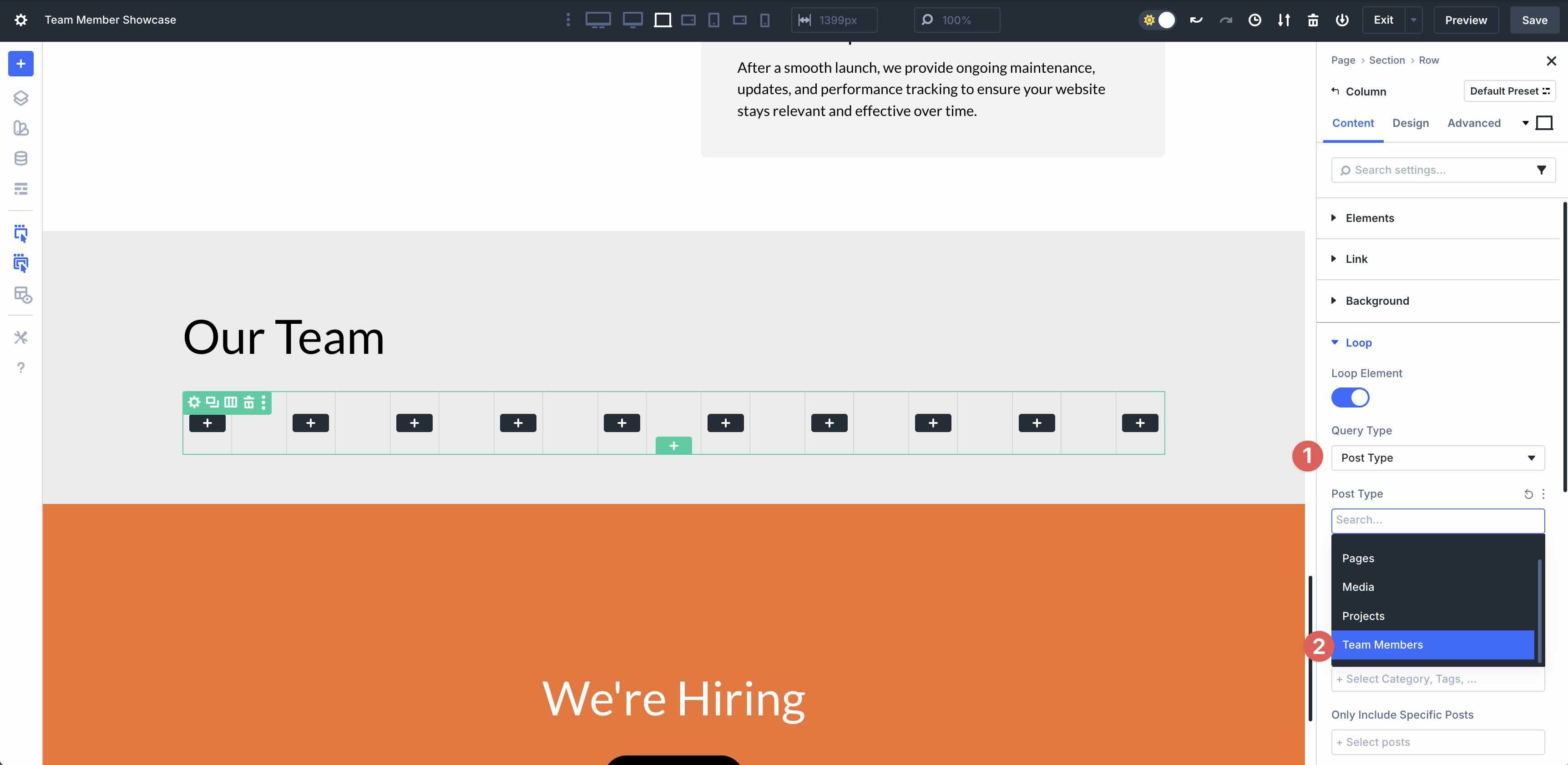This screenshot has height=765, width=1568.
Task: Switch to the Design tab
Action: [x=1411, y=123]
